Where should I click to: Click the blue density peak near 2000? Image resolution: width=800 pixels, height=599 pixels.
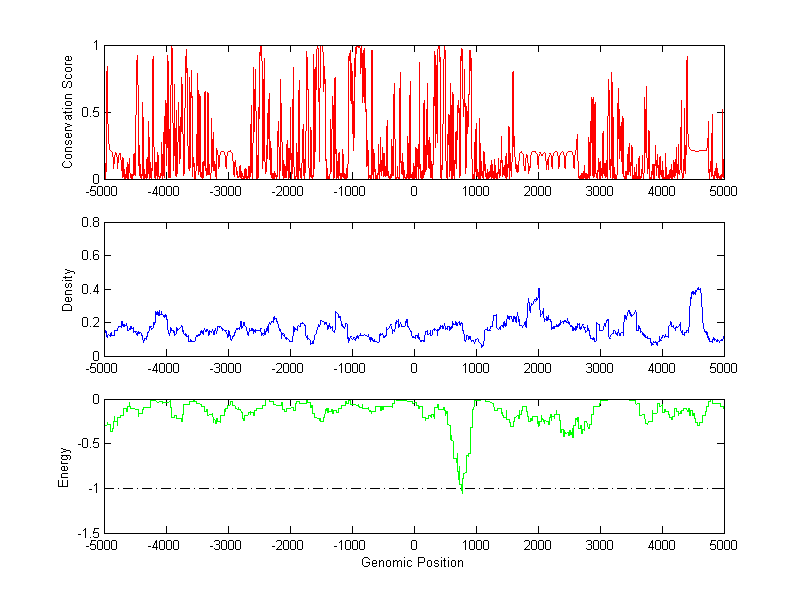[538, 291]
